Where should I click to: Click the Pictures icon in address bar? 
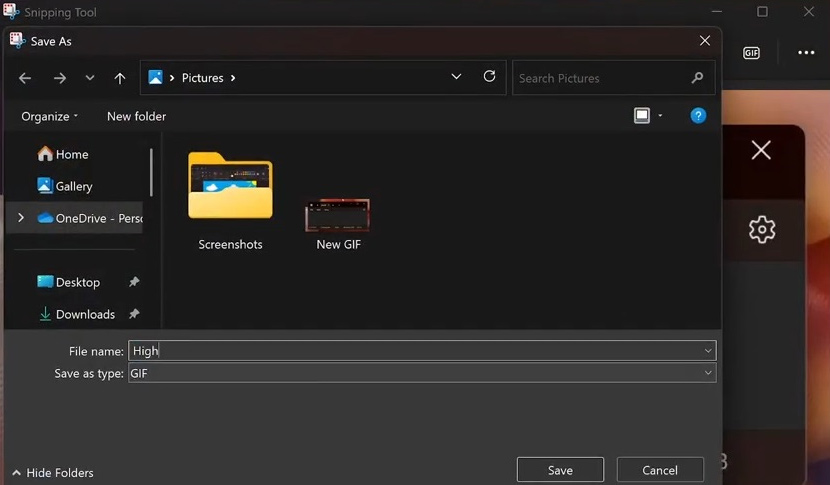155,77
